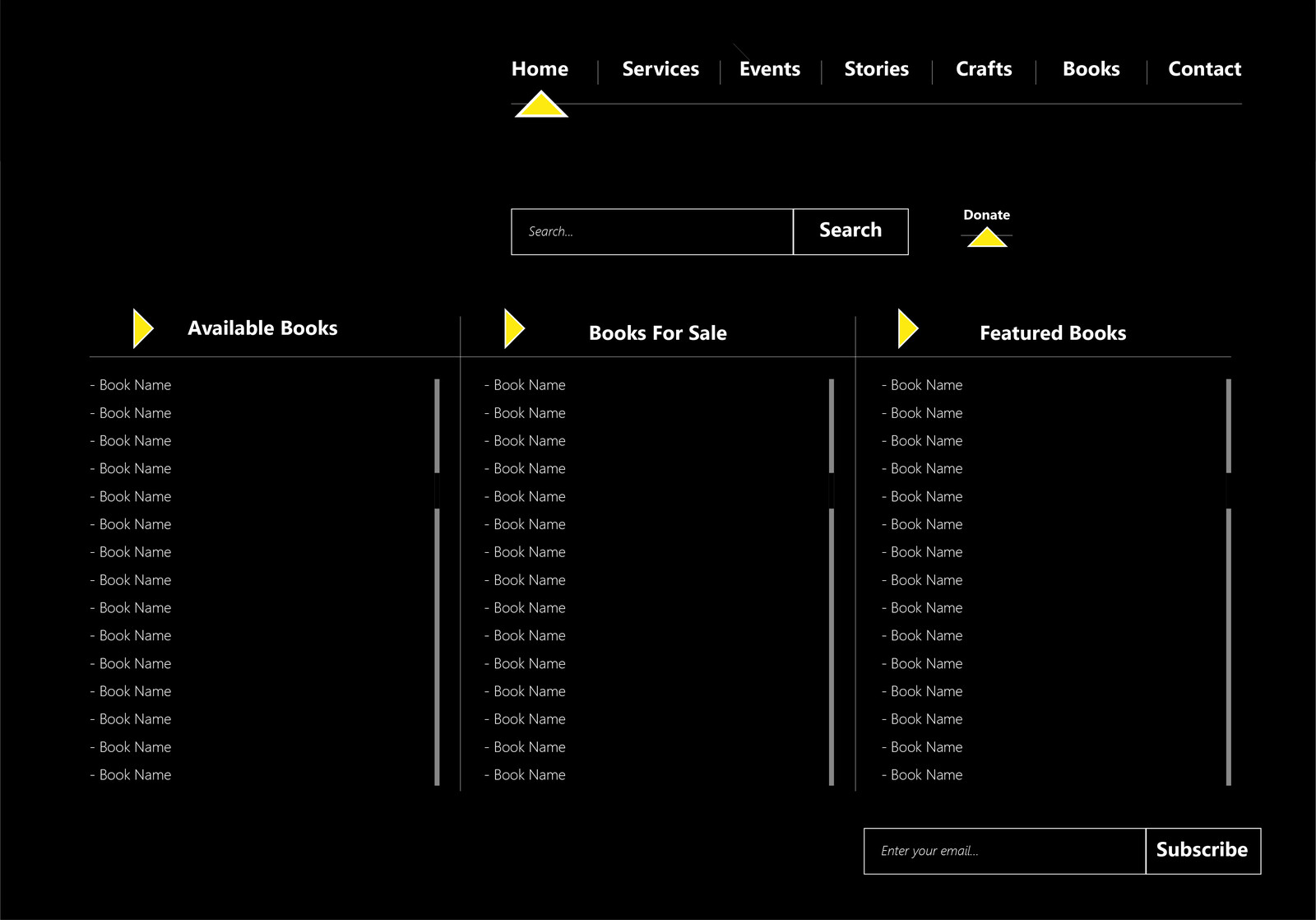Focus the Search... input field
This screenshot has width=1316, height=920.
pyautogui.click(x=652, y=232)
